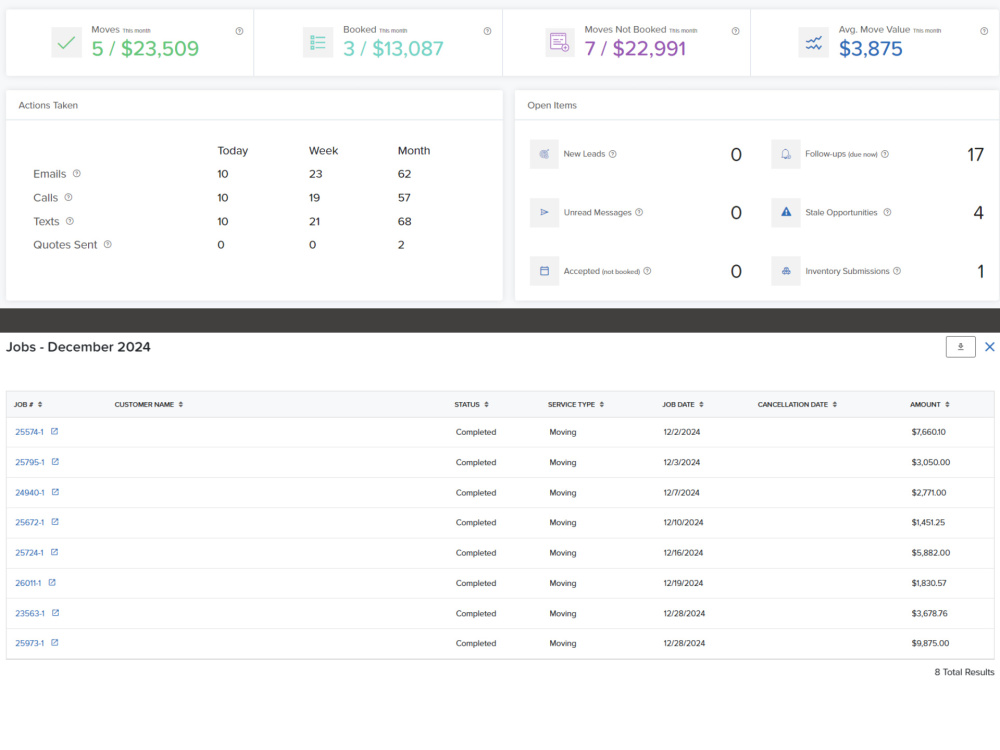Show Unread Messages help icon
The image size is (1000, 750).
point(639,212)
